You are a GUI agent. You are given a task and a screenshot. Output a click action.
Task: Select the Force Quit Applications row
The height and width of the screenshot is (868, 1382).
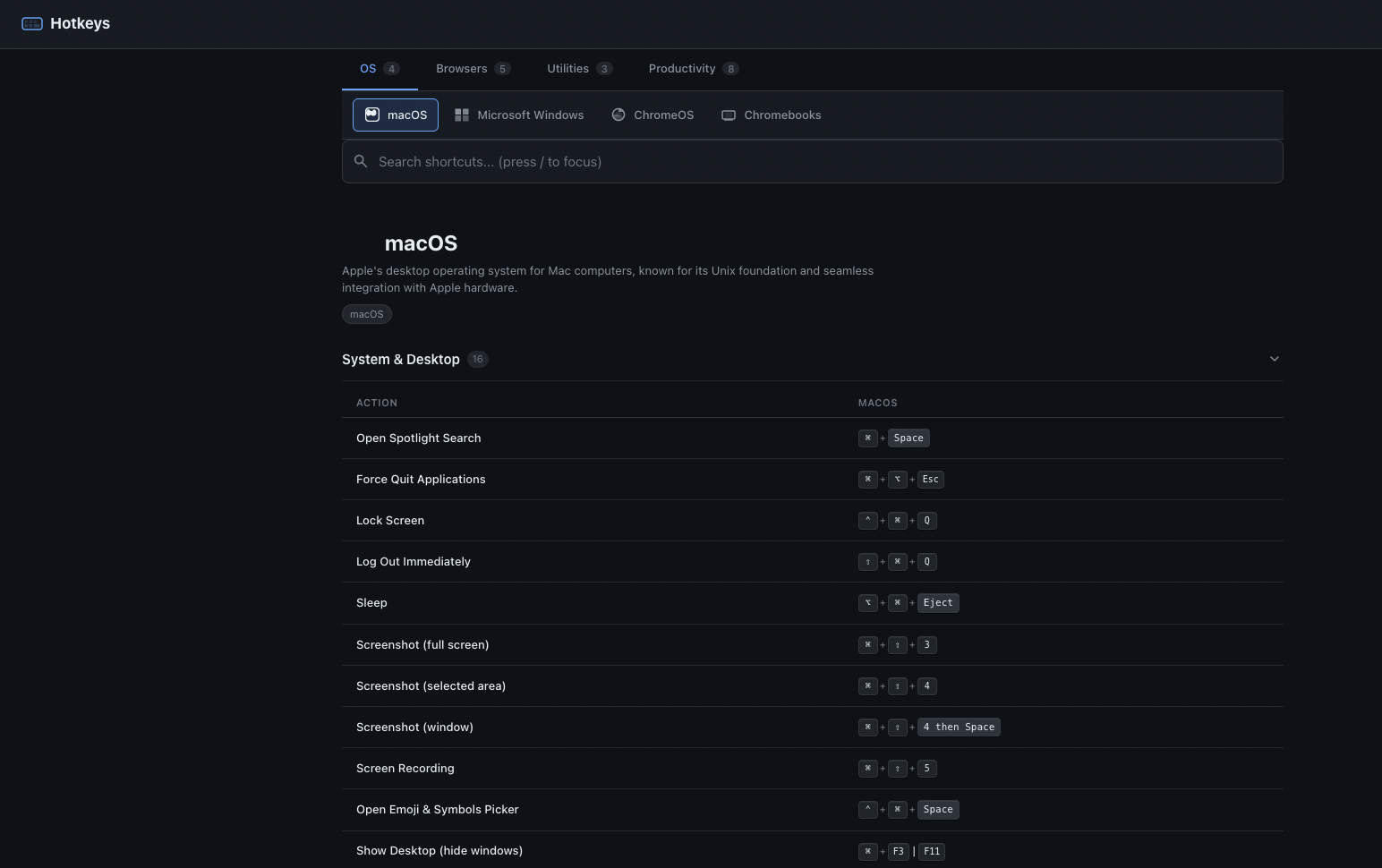[x=813, y=480]
